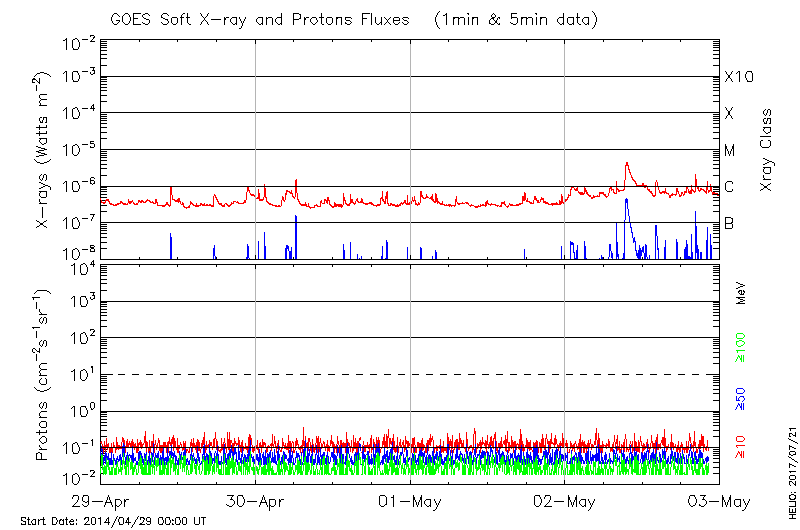Click the red X-ray flare peak after 02-May
Screen dimensions: 800x530
pyautogui.click(x=627, y=164)
